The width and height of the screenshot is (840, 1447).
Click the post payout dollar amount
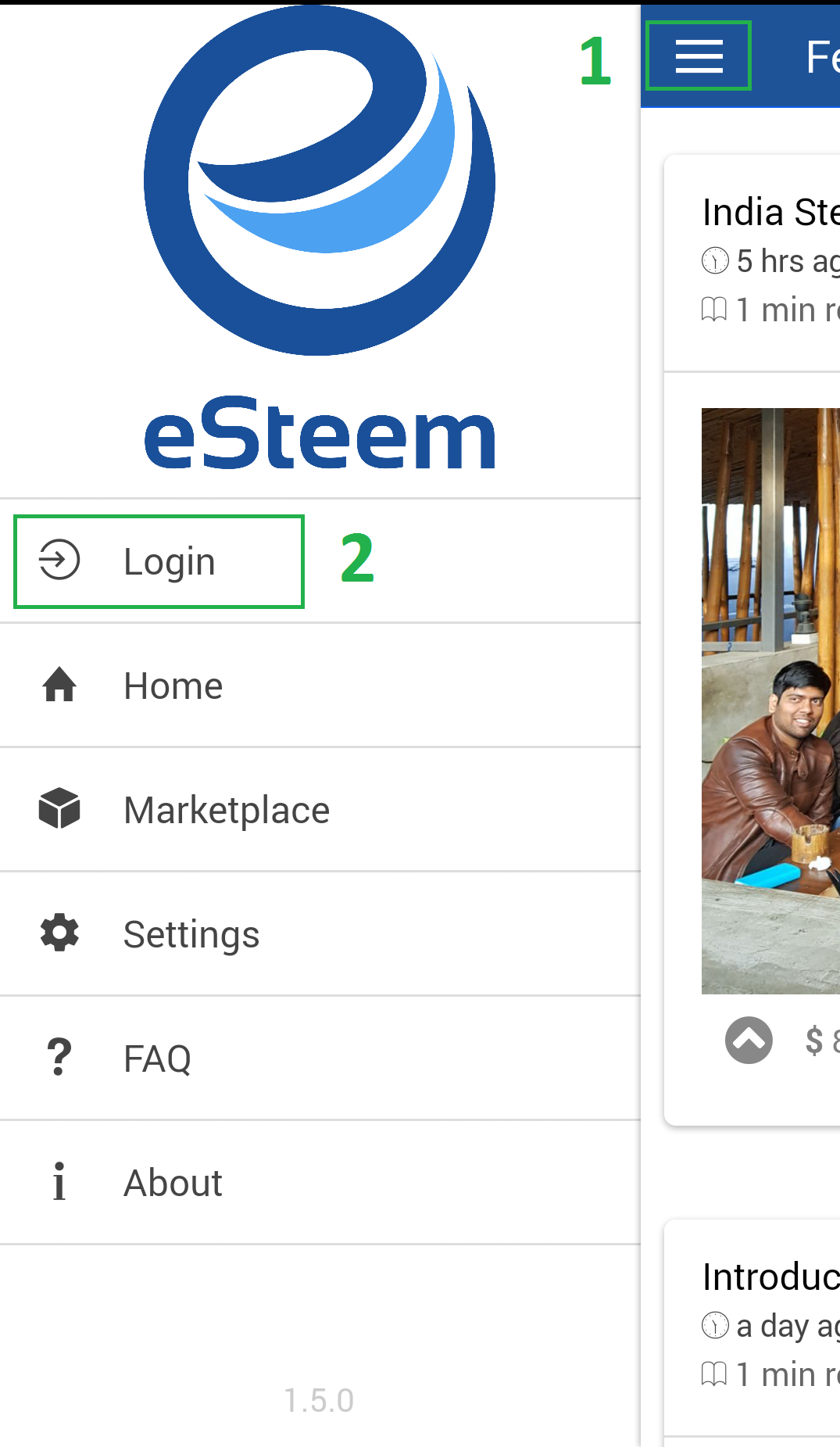point(822,1040)
